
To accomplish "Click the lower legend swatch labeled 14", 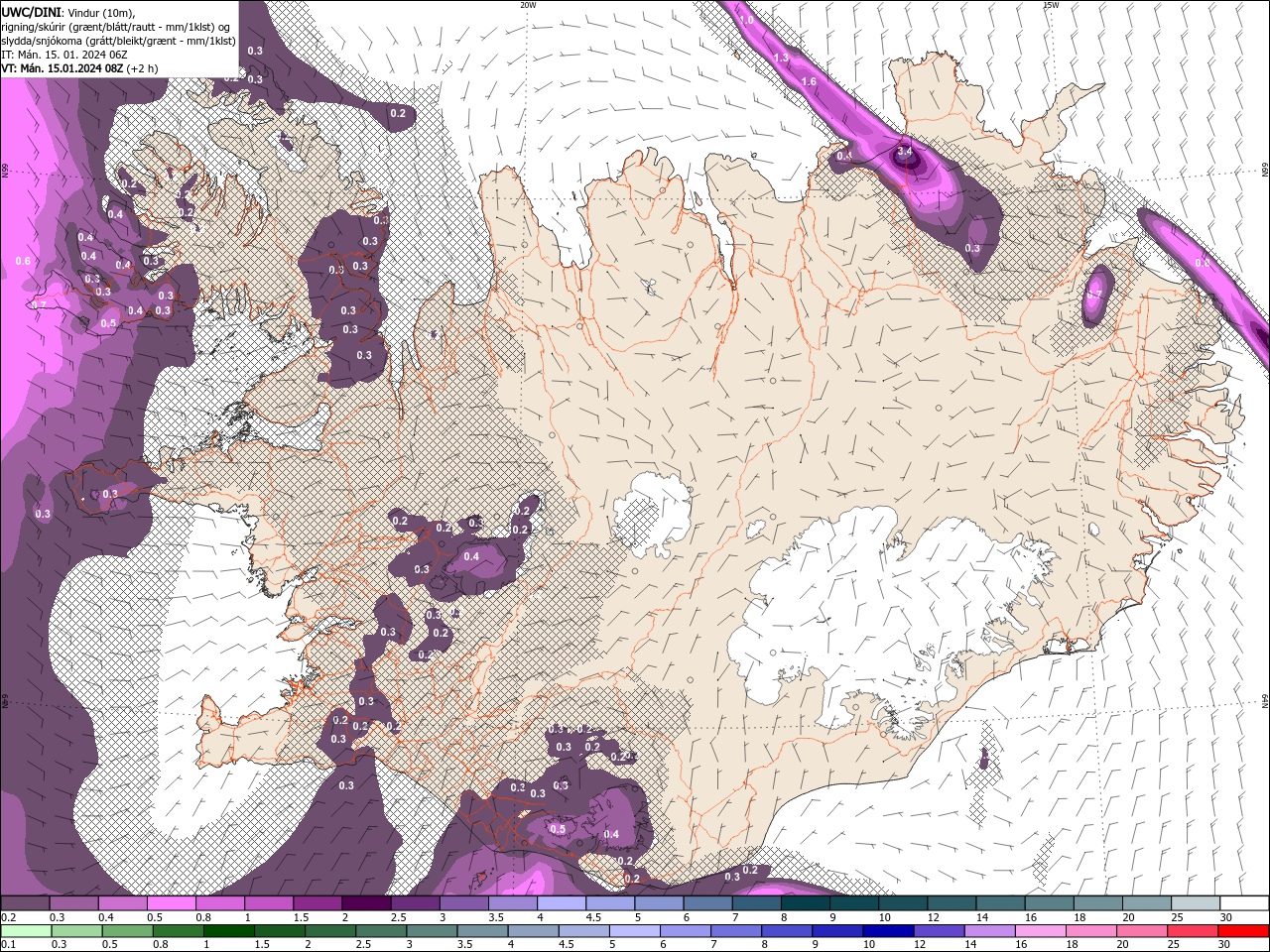I will point(990,931).
